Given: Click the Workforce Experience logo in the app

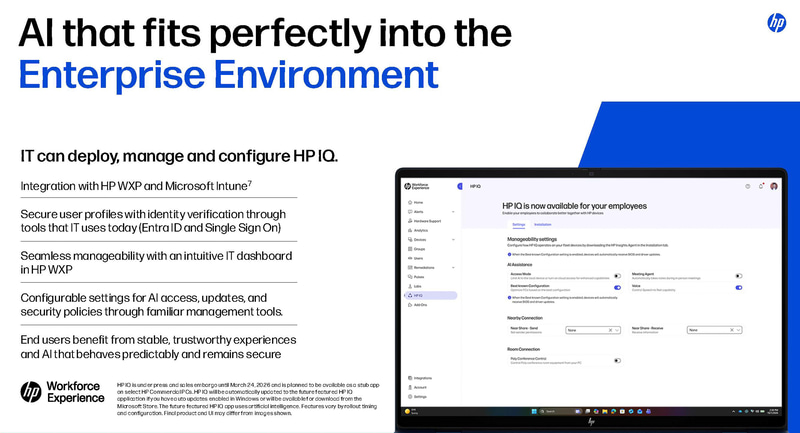Looking at the screenshot, I should 417,186.
